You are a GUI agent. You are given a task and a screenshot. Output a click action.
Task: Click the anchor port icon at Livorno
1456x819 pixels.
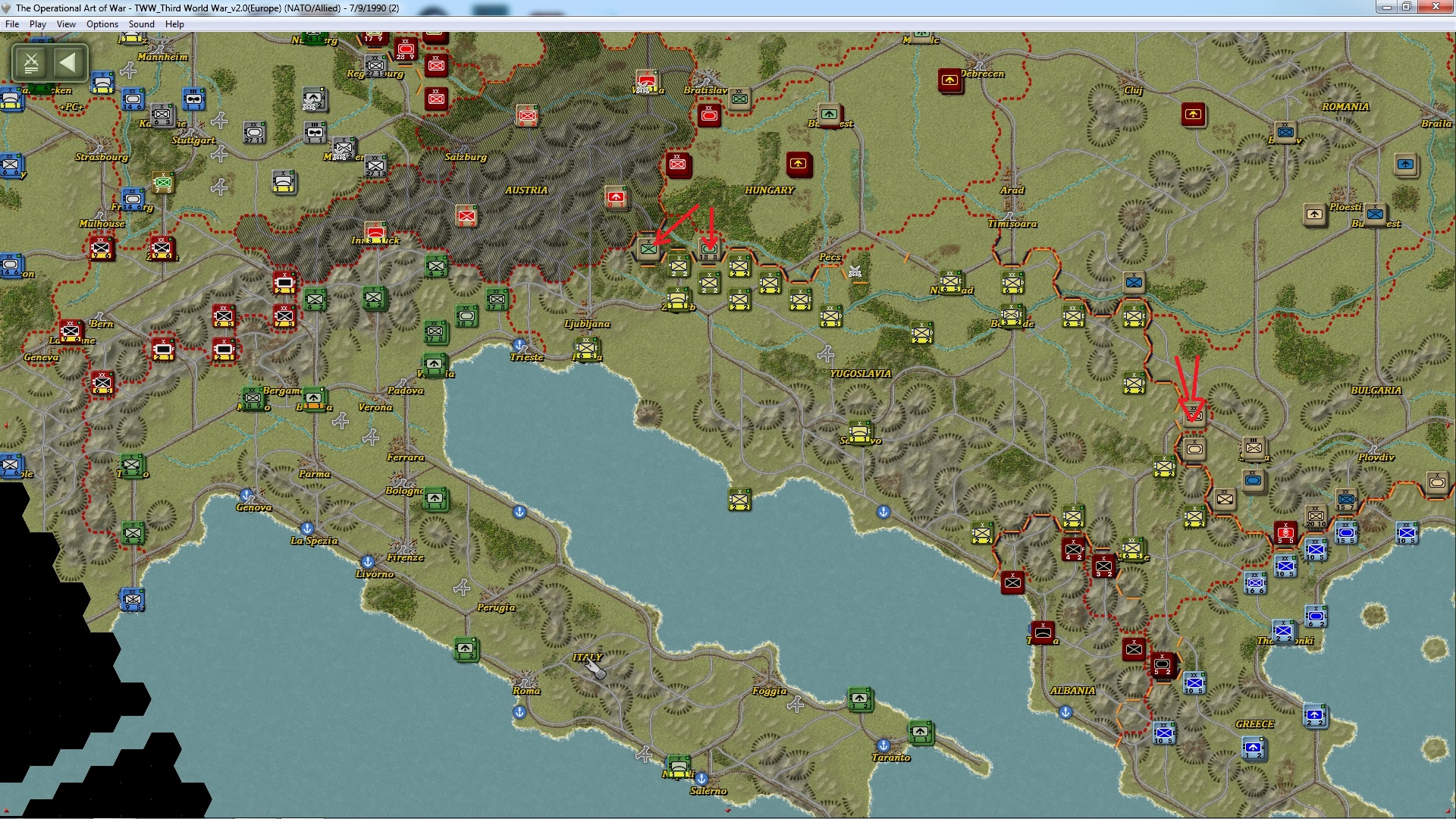368,562
